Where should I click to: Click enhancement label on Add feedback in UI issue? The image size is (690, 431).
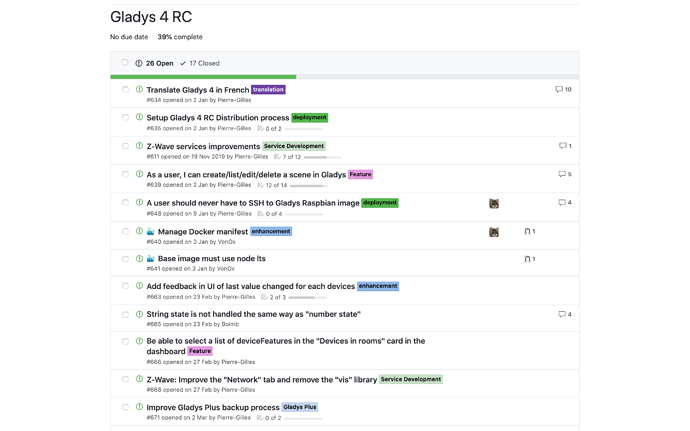(378, 286)
